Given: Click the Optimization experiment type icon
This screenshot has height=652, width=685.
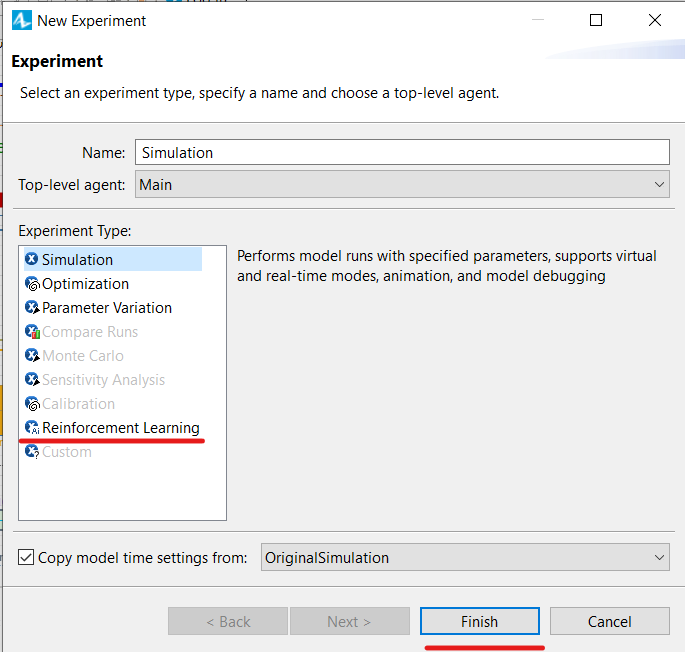Looking at the screenshot, I should pos(32,284).
